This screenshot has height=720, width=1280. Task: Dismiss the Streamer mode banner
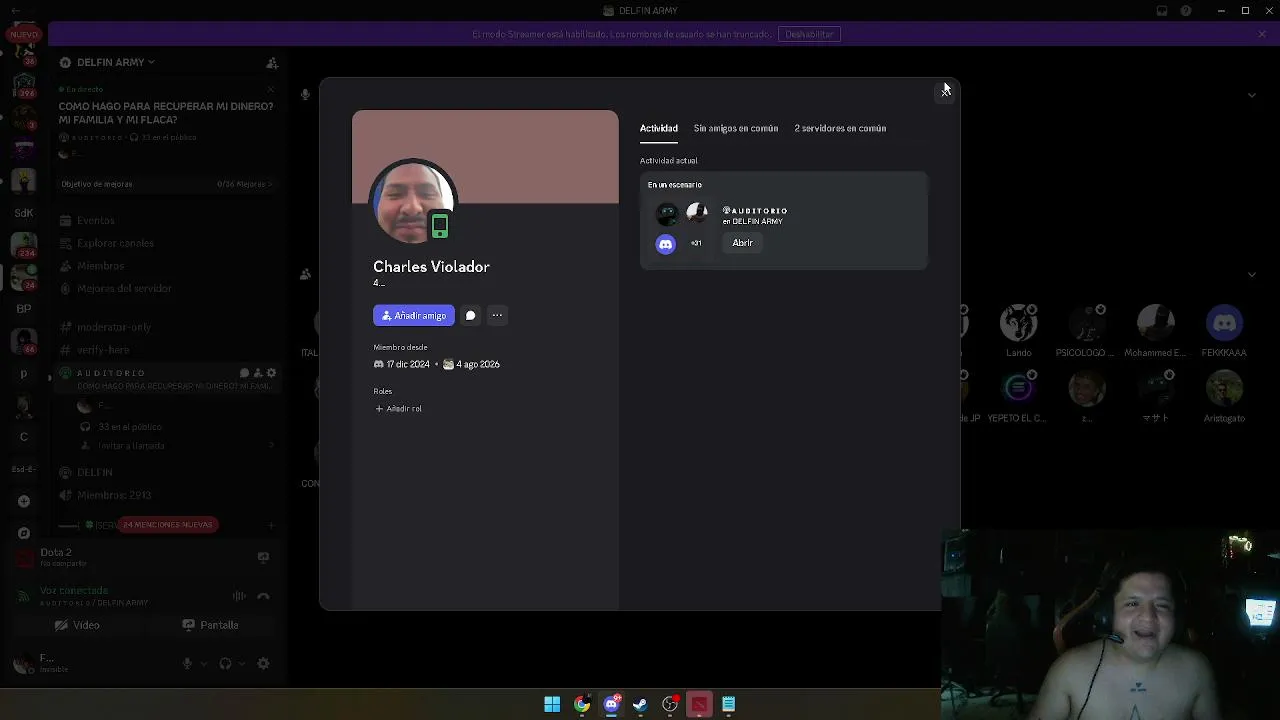1262,34
